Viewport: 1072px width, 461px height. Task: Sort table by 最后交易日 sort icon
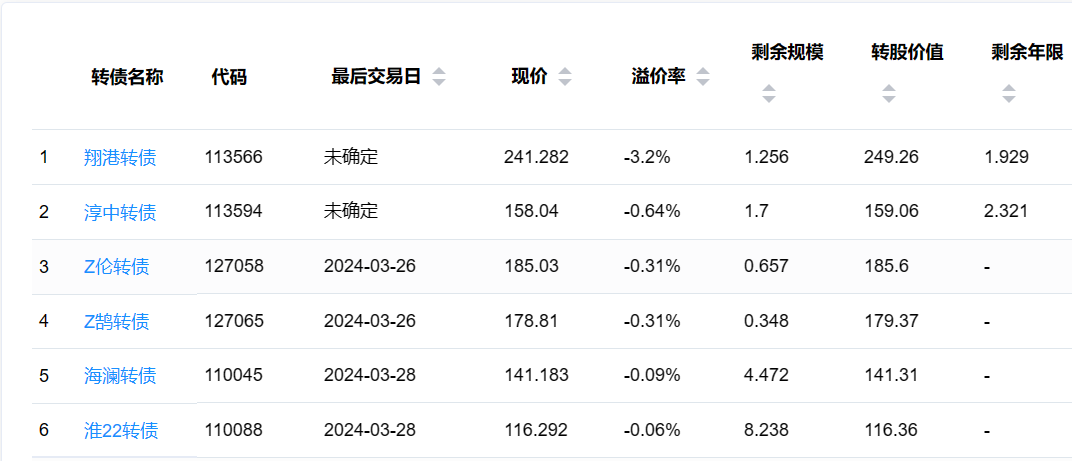439,77
